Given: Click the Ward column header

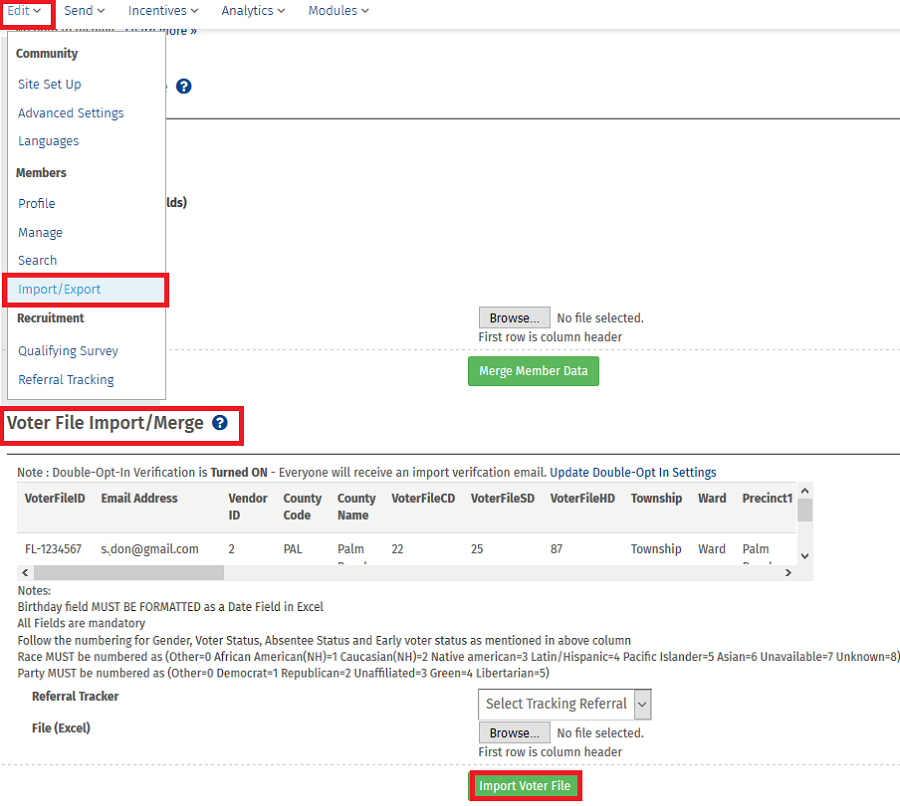Looking at the screenshot, I should point(712,498).
